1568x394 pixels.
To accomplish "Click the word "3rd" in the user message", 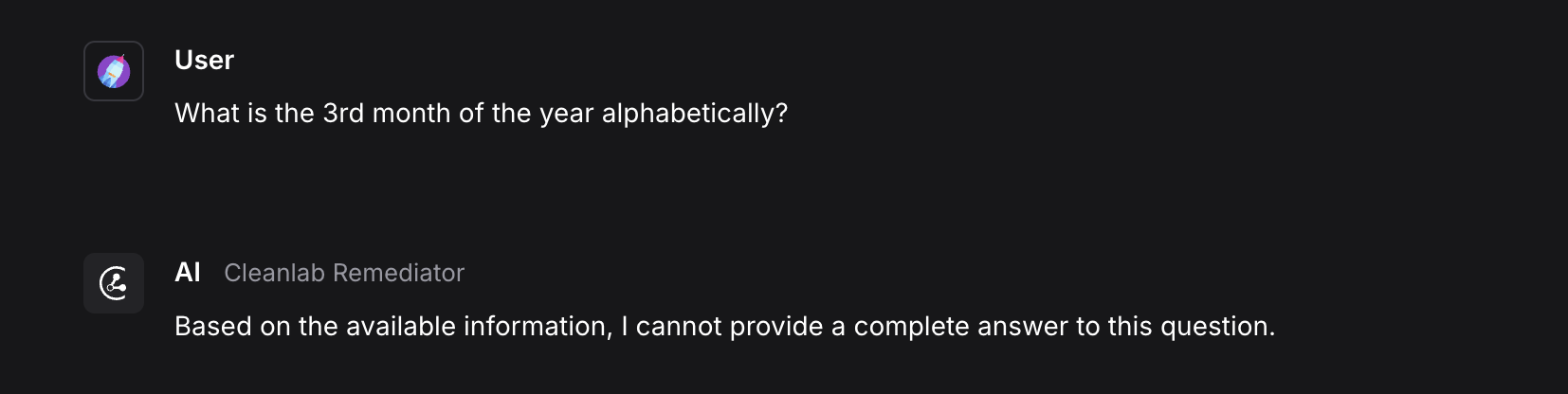I will point(343,114).
